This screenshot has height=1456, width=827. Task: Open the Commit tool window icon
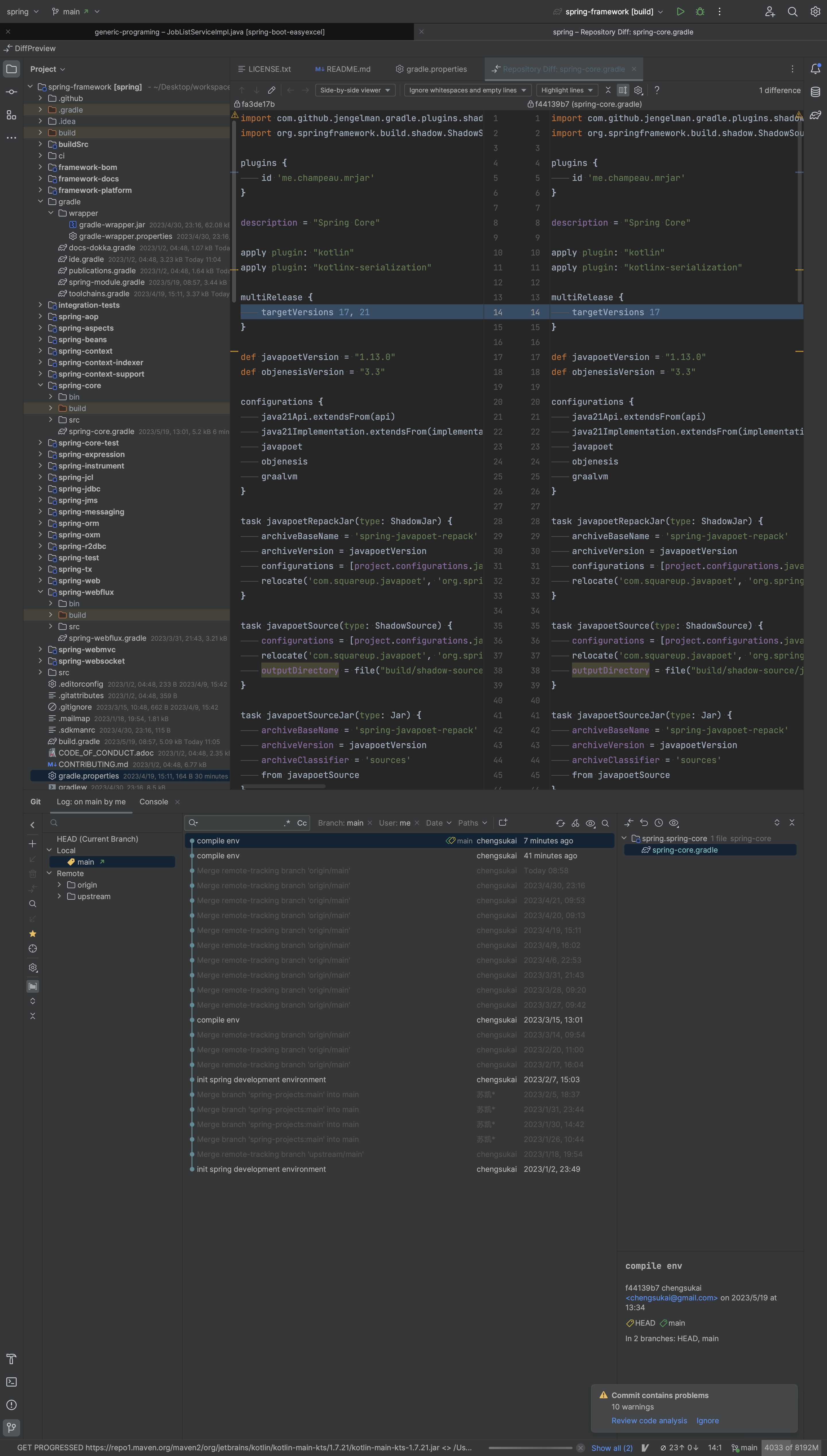(x=11, y=92)
